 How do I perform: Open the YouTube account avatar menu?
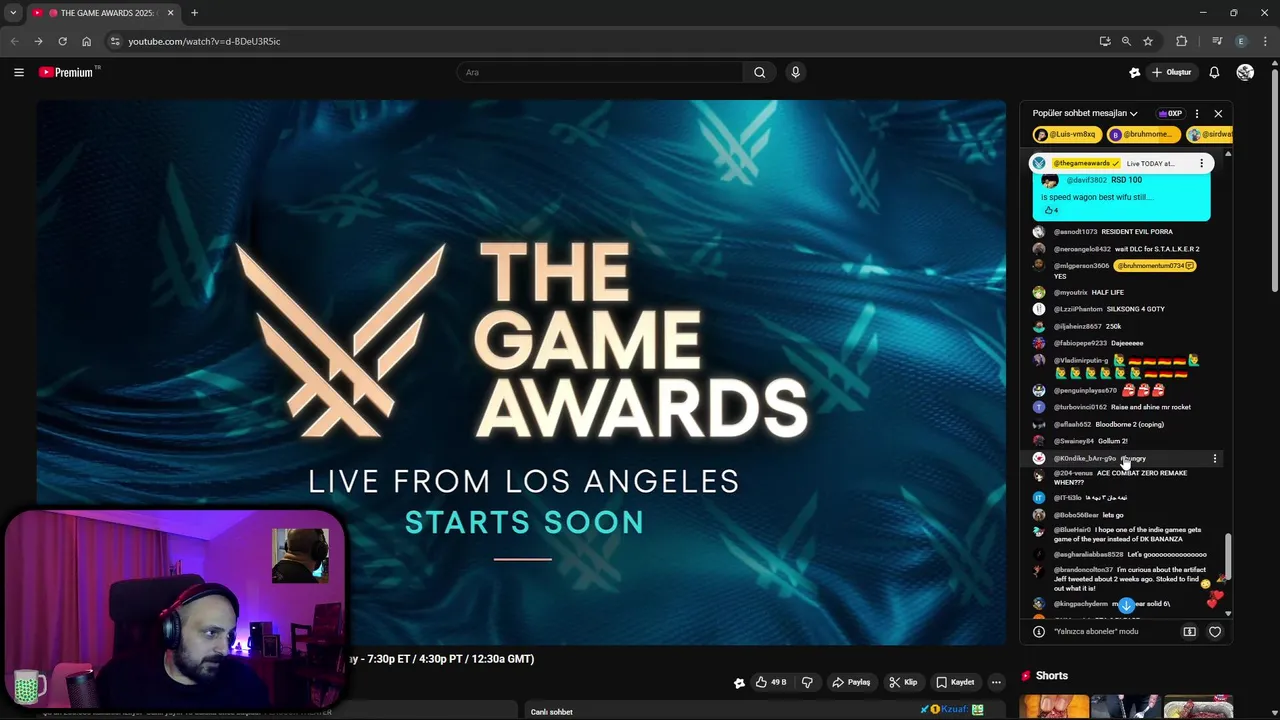(1245, 72)
